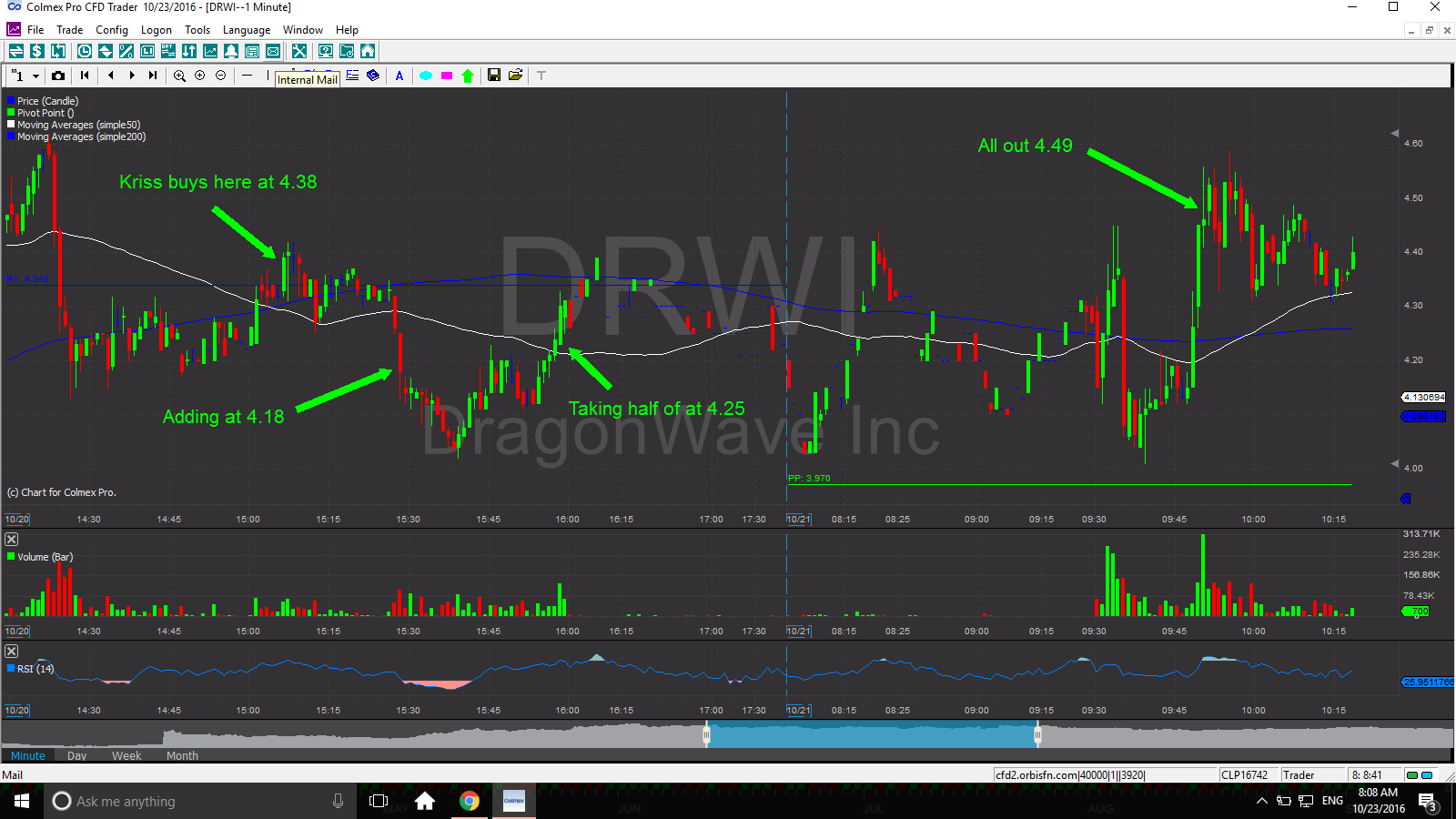Click the m1 timeframe button

(x=17, y=76)
